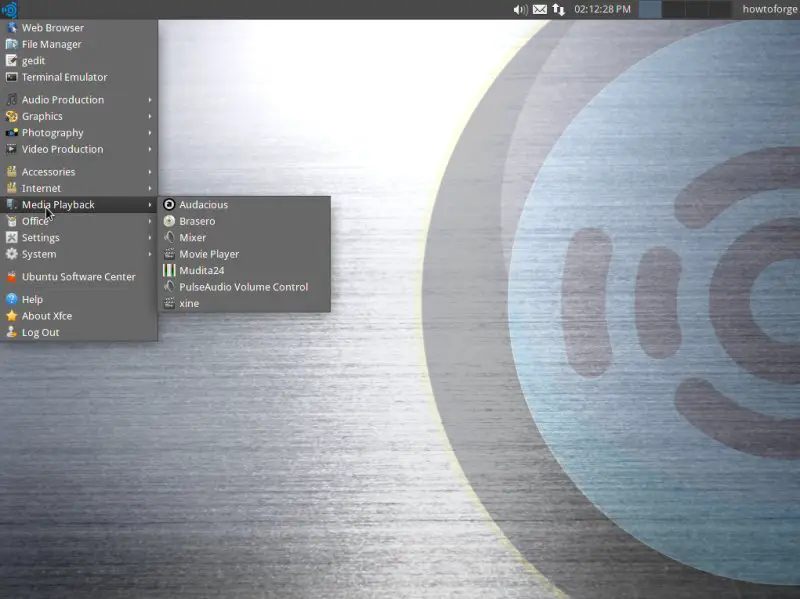The width and height of the screenshot is (800, 599).
Task: Expand the Video Production submenu arrow
Action: (150, 149)
